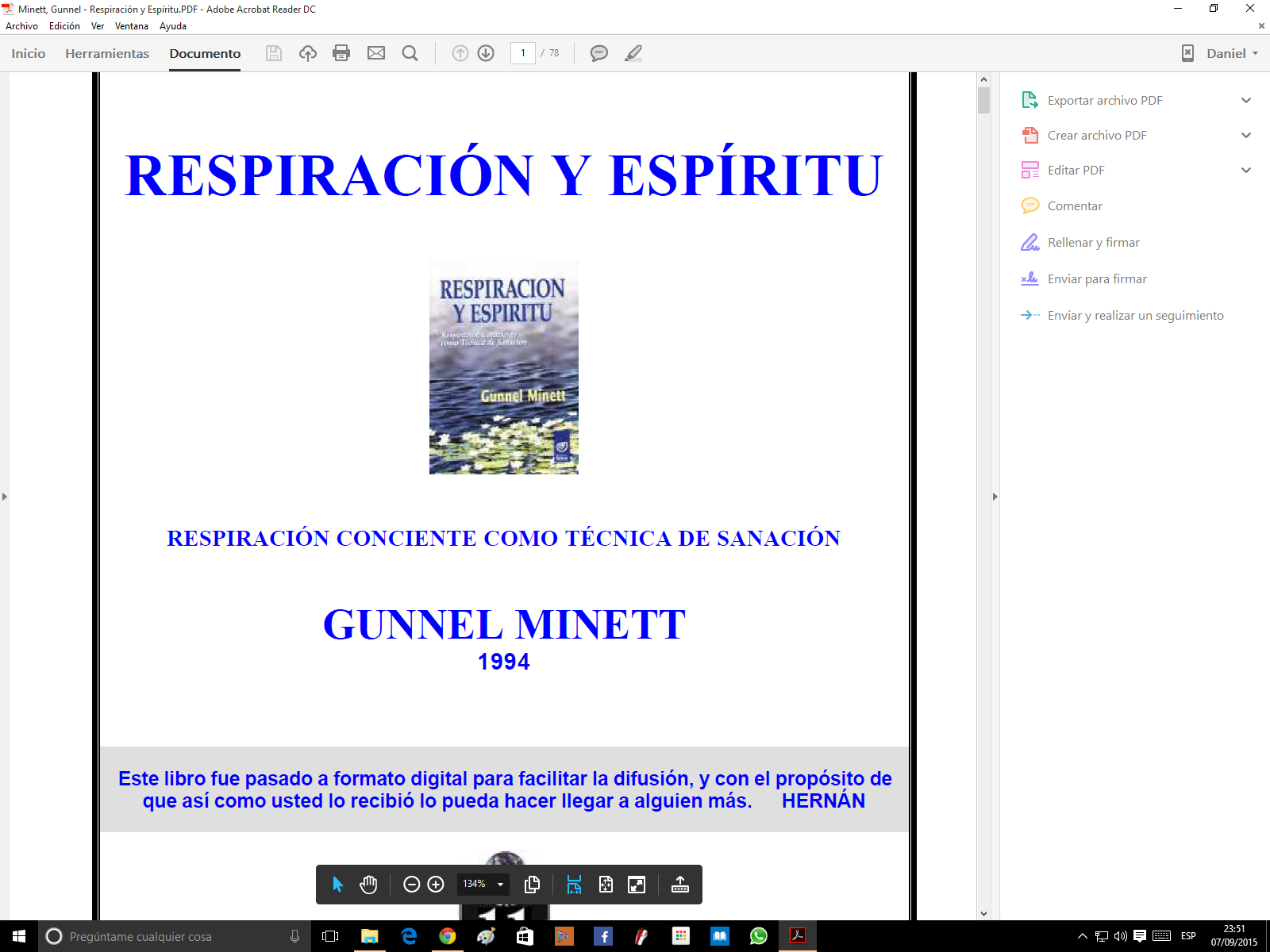Open Exportar archivo PDF tool
1270x952 pixels.
tap(1104, 101)
